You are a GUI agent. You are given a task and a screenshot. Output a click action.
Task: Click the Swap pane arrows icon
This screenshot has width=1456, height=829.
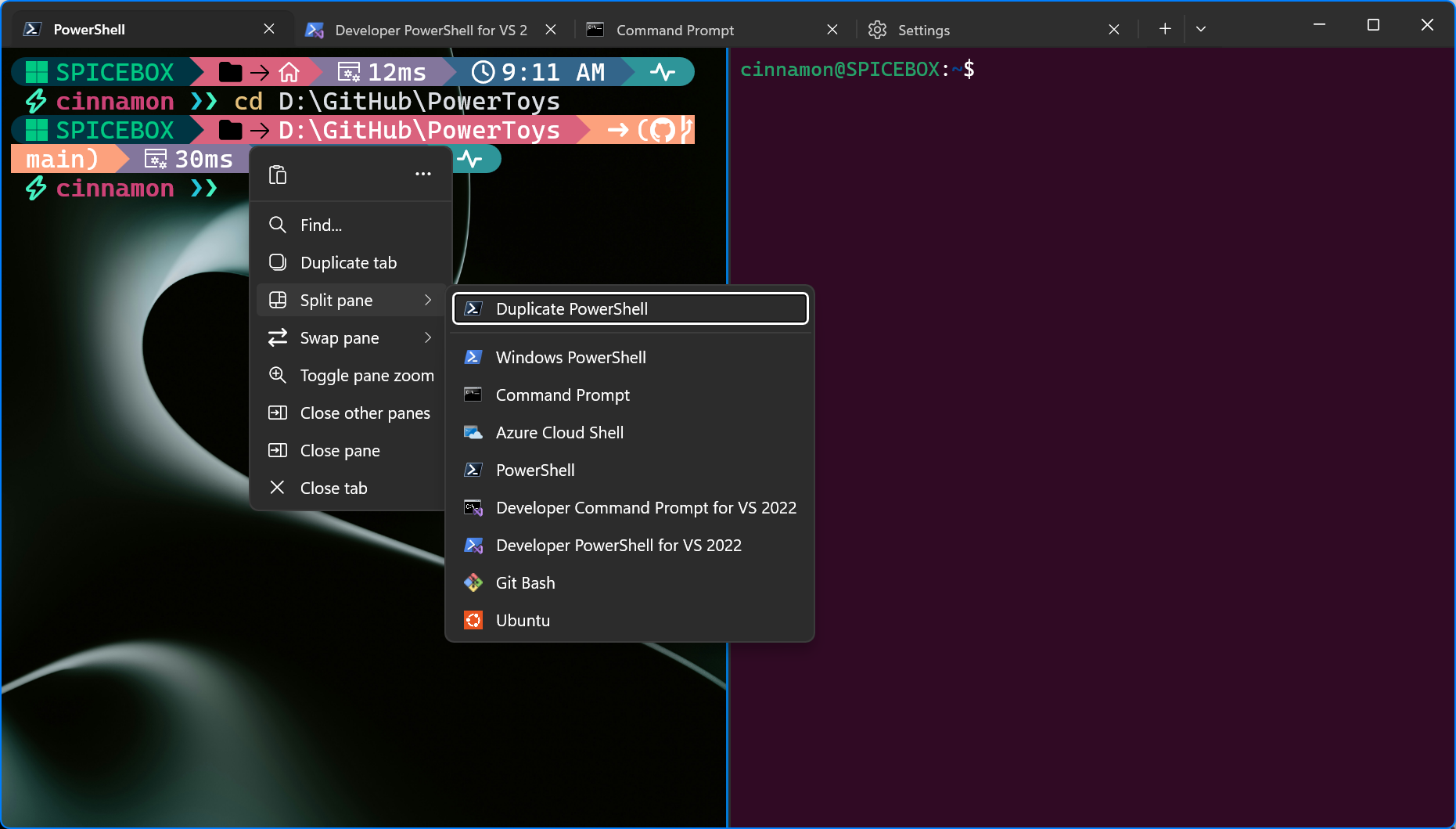[277, 337]
